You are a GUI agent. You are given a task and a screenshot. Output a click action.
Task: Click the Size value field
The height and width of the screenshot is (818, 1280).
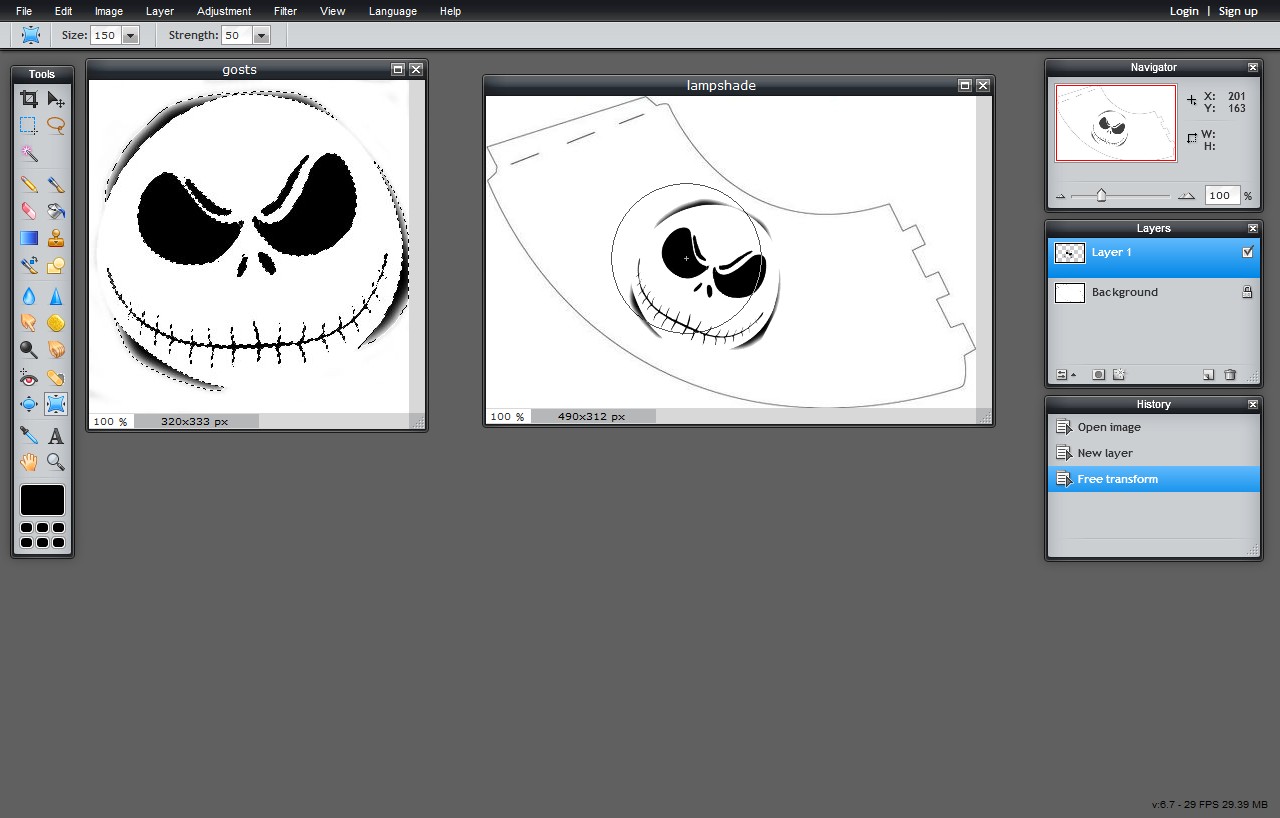(x=105, y=35)
